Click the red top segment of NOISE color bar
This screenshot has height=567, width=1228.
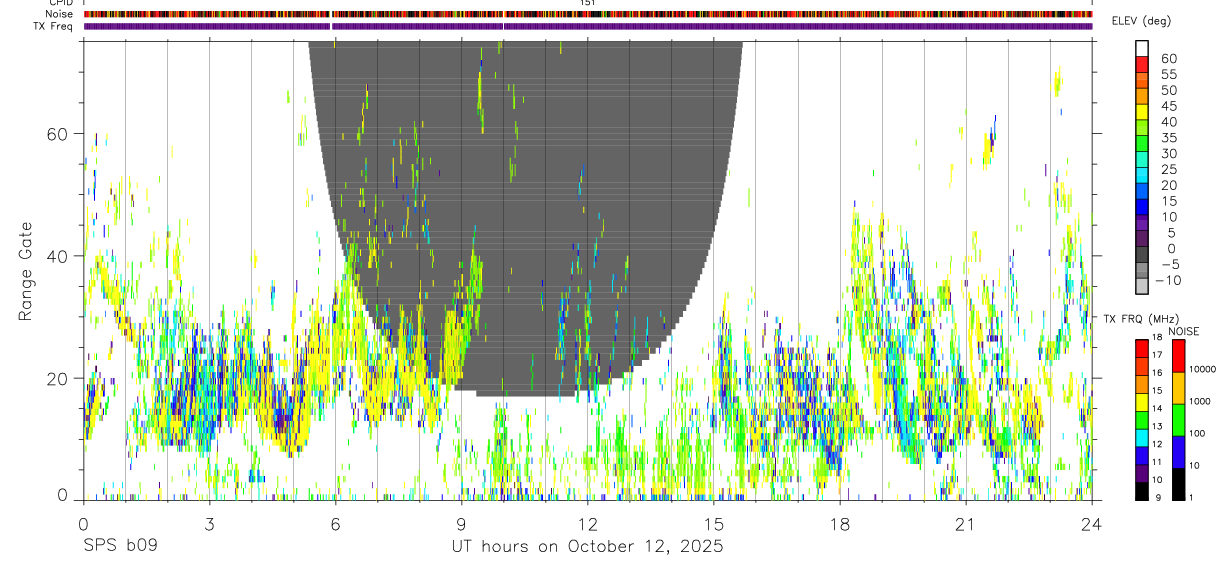tap(1179, 356)
